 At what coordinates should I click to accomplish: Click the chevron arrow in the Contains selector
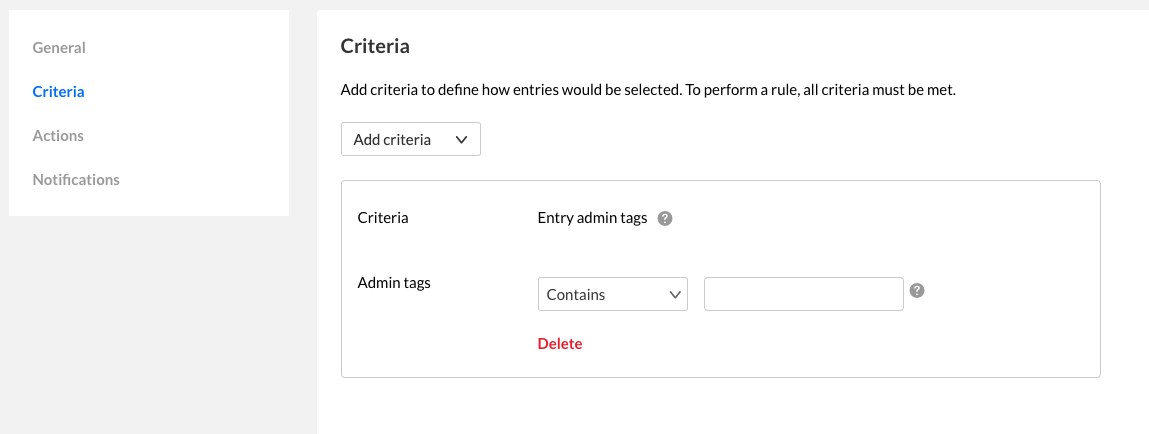click(x=672, y=295)
